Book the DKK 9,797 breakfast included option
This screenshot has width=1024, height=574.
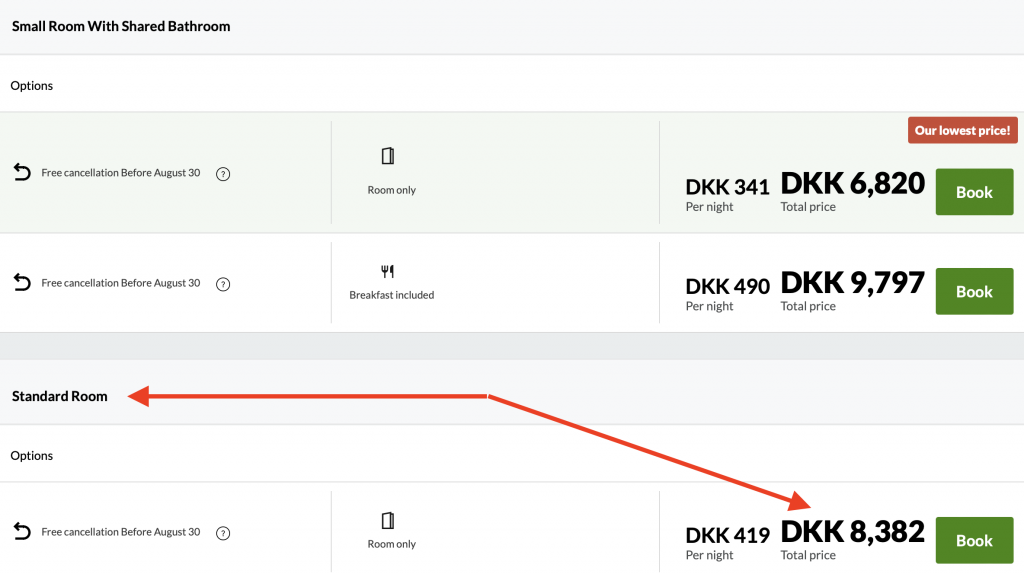974,291
